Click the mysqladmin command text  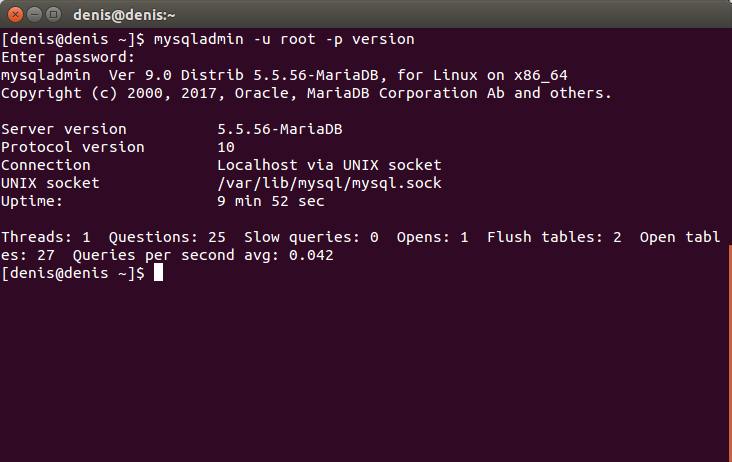click(x=284, y=39)
